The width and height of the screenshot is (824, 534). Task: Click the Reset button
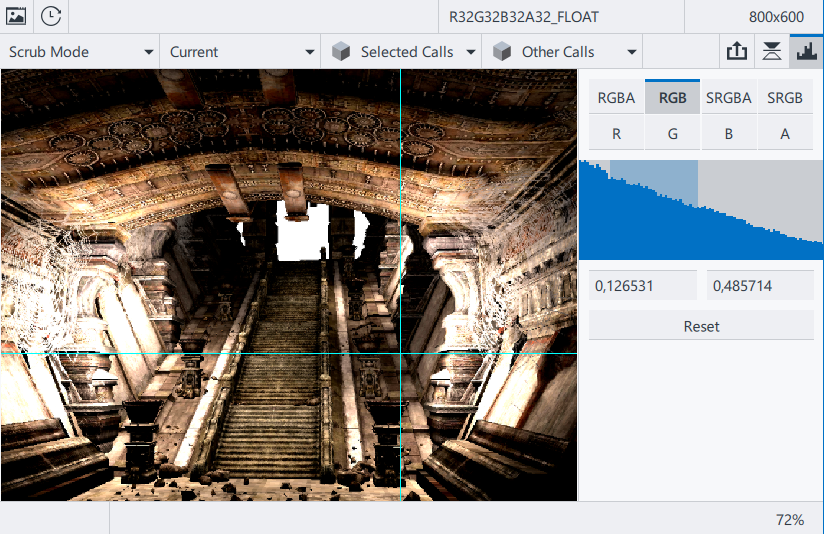coord(702,326)
